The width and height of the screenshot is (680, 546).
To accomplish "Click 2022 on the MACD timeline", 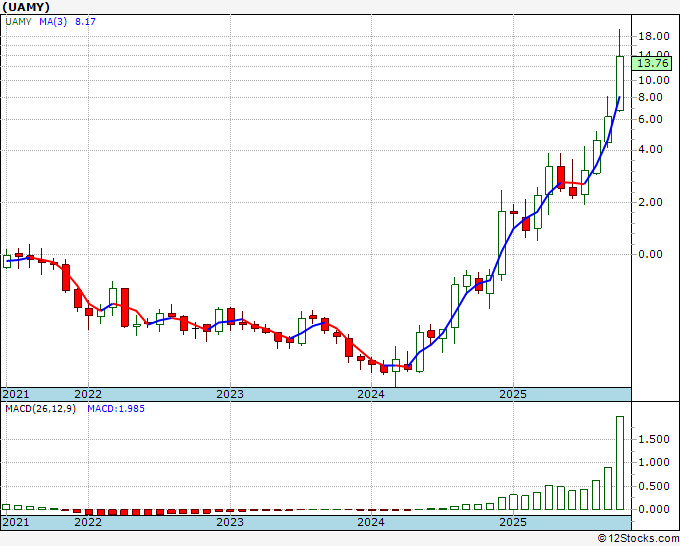I will pyautogui.click(x=88, y=521).
